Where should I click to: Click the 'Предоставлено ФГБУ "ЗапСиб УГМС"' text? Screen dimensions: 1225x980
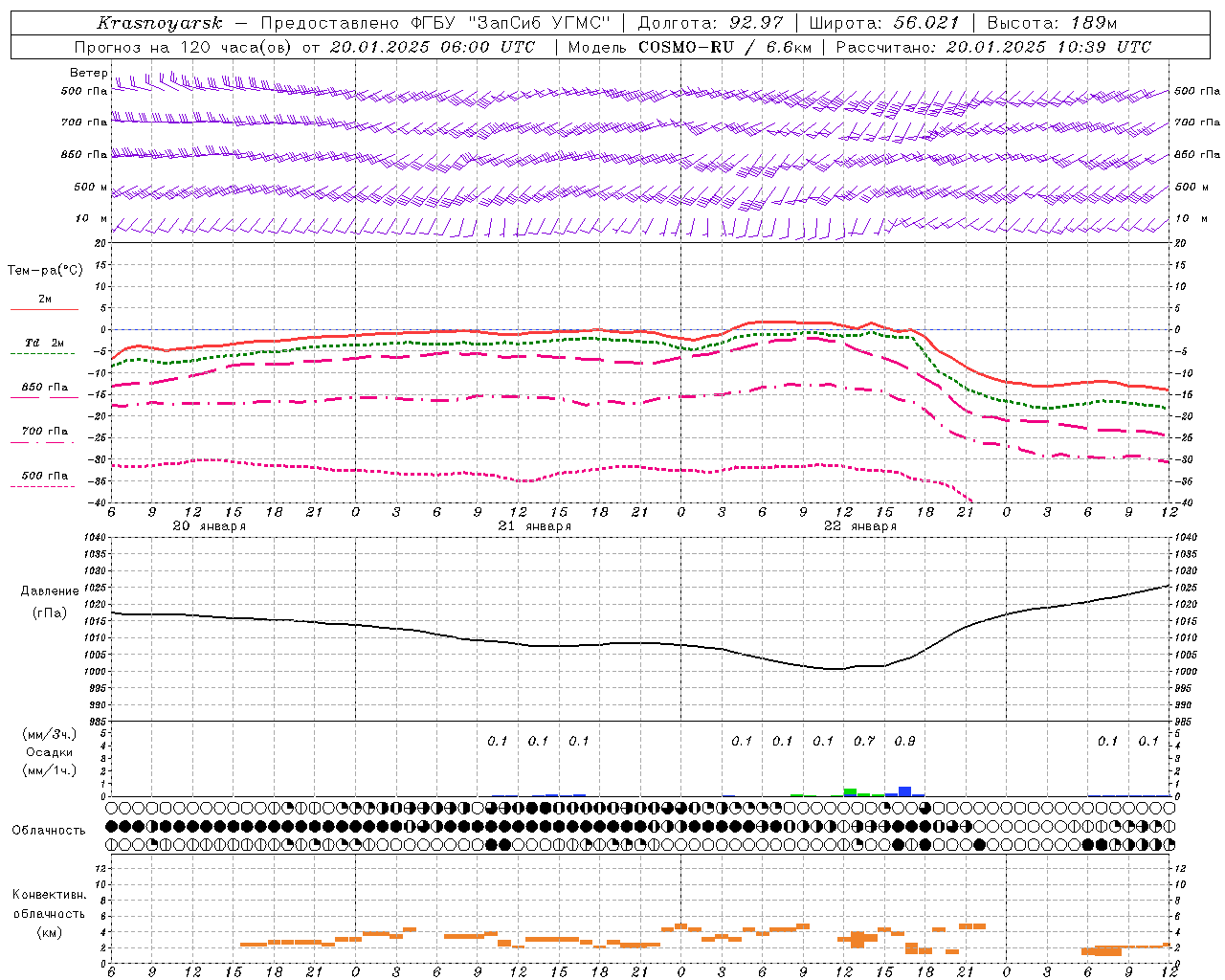(435, 23)
